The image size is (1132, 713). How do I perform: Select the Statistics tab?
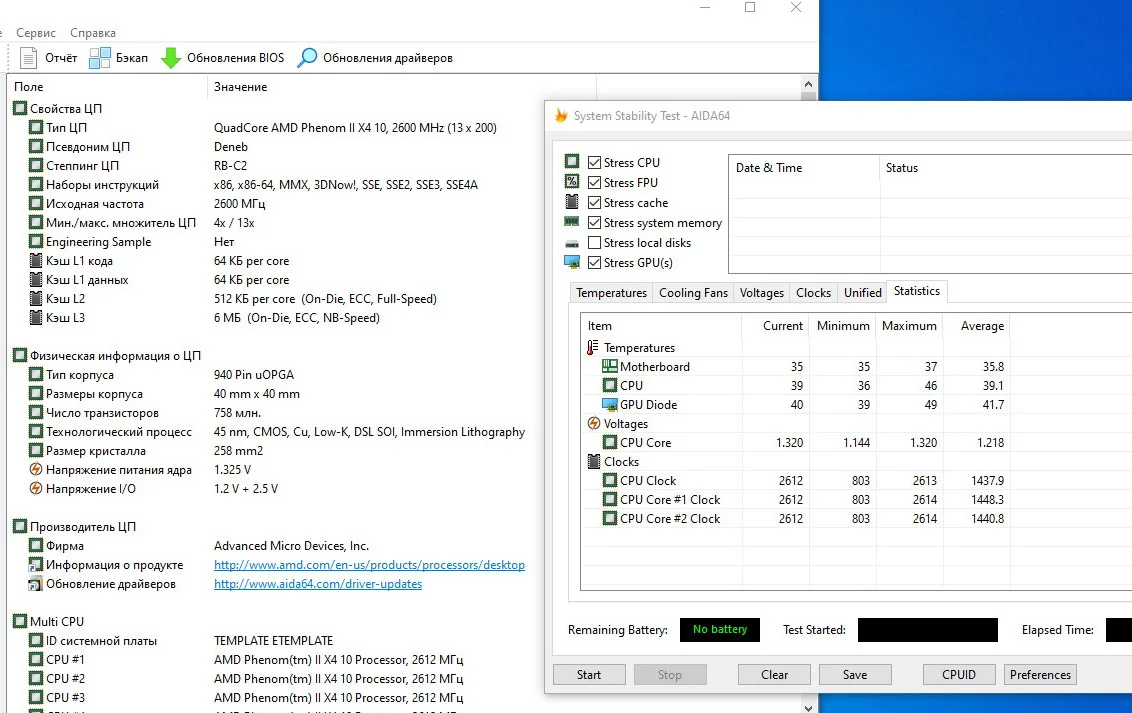point(917,292)
